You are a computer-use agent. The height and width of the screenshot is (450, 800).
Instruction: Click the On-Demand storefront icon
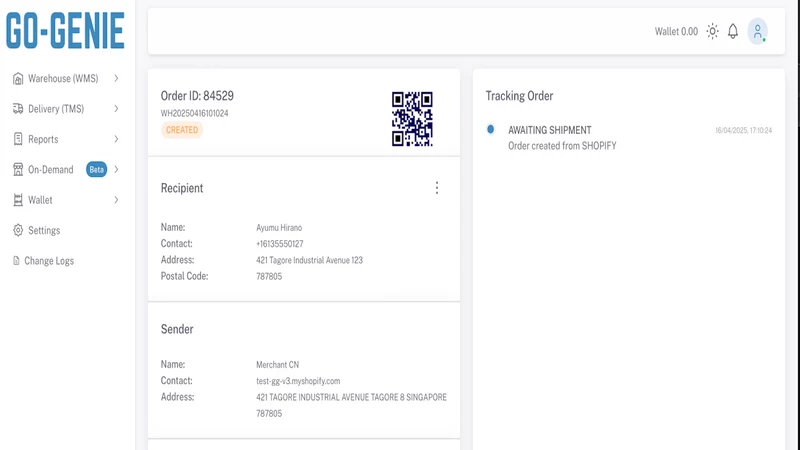tap(18, 169)
